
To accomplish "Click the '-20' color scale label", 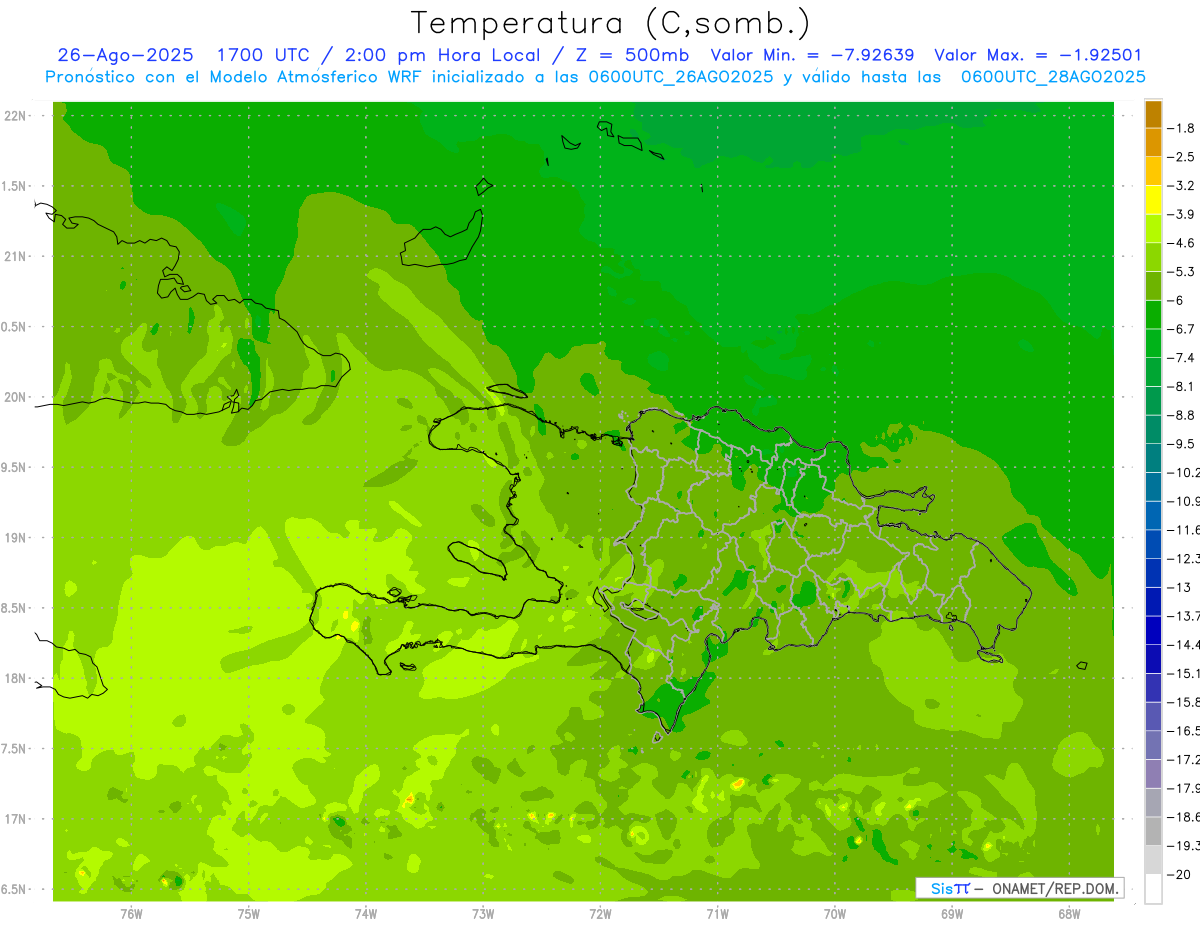I will tap(1179, 874).
